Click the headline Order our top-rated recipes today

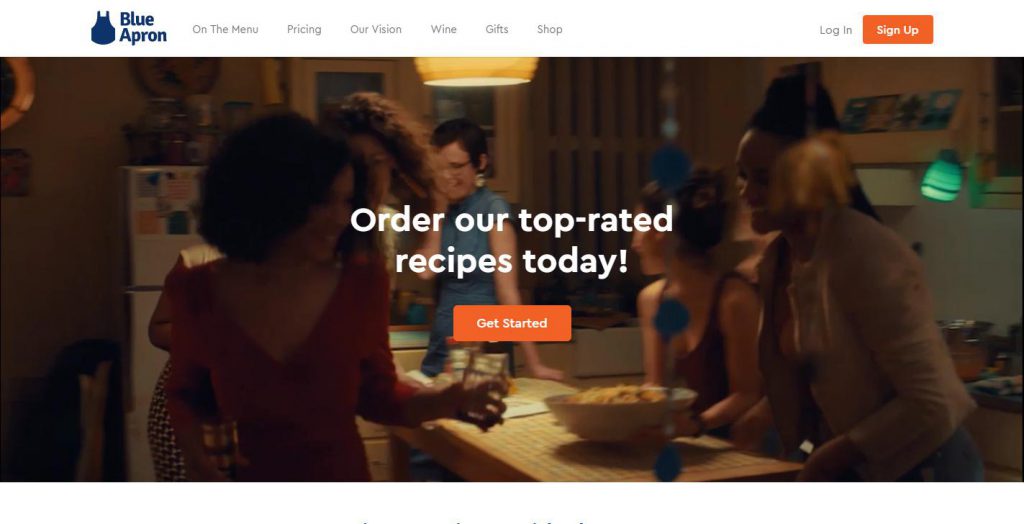(512, 240)
